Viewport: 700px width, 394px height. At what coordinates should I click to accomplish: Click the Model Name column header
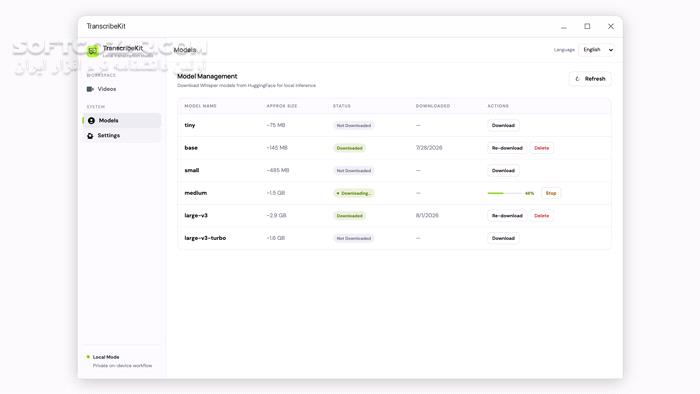pyautogui.click(x=200, y=106)
